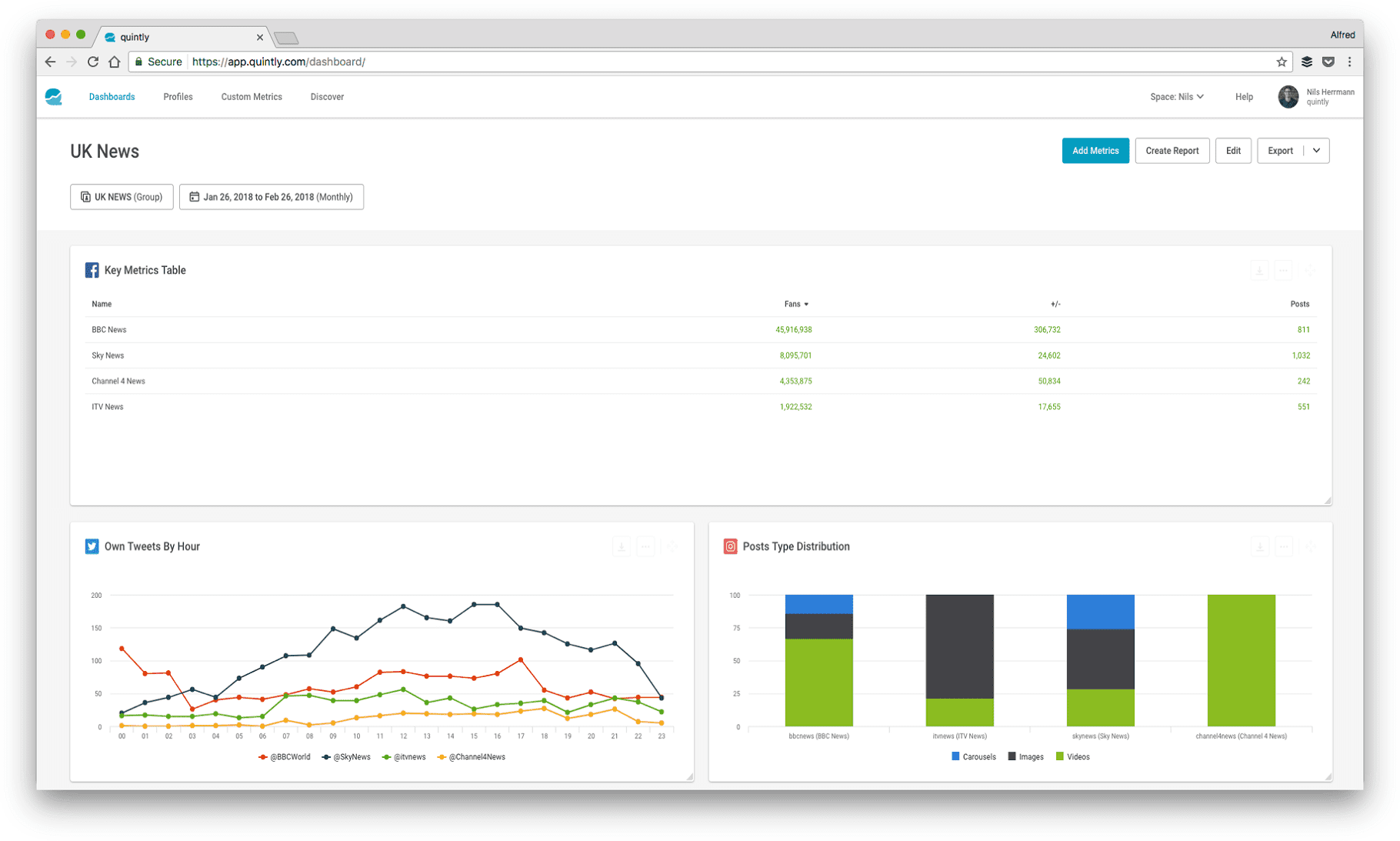Click move handle on Posts Type Distribution
Screen dimensions: 1400x841
(x=1309, y=546)
